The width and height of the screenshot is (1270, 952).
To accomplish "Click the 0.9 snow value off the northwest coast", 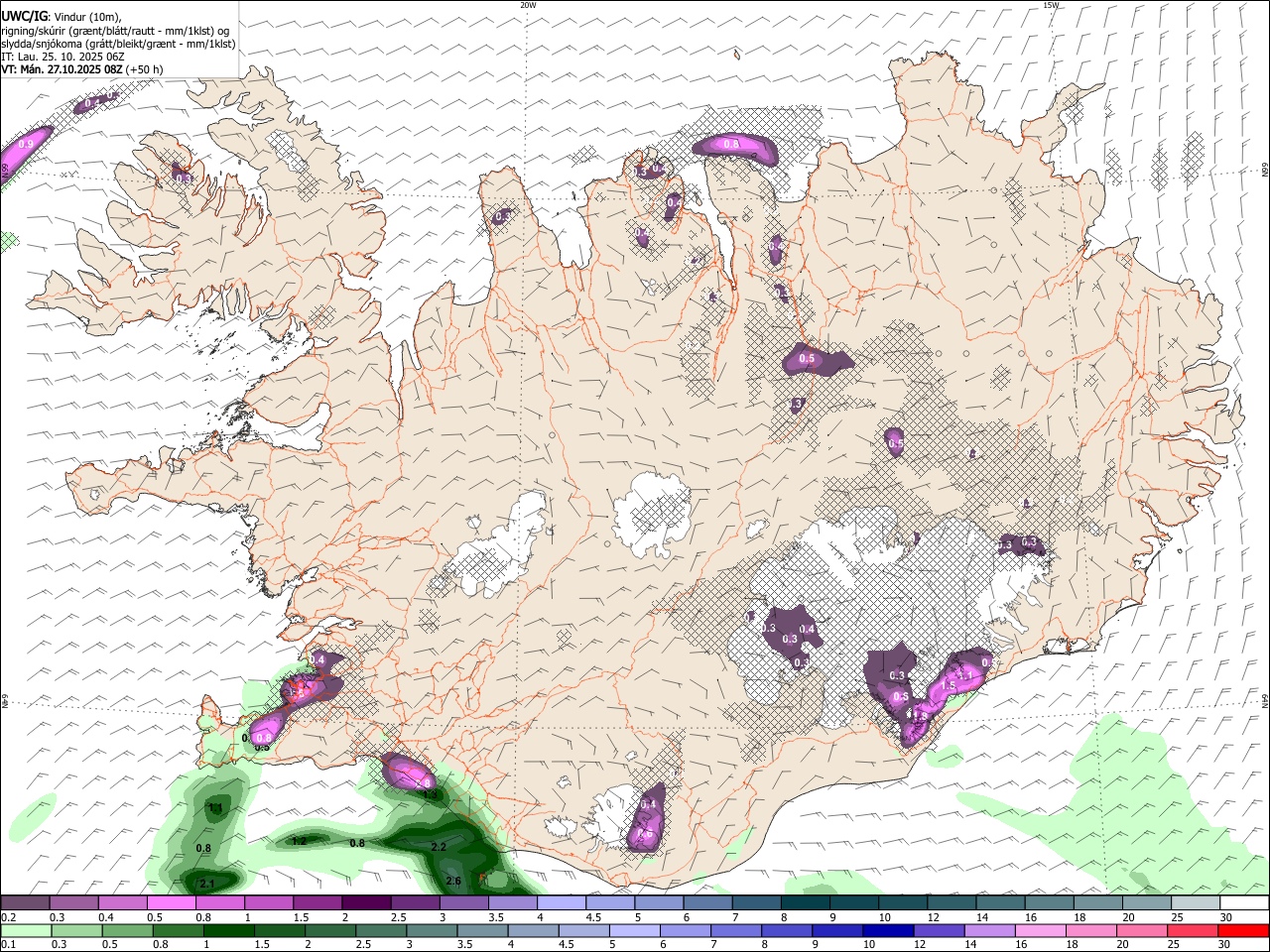I will tap(26, 145).
